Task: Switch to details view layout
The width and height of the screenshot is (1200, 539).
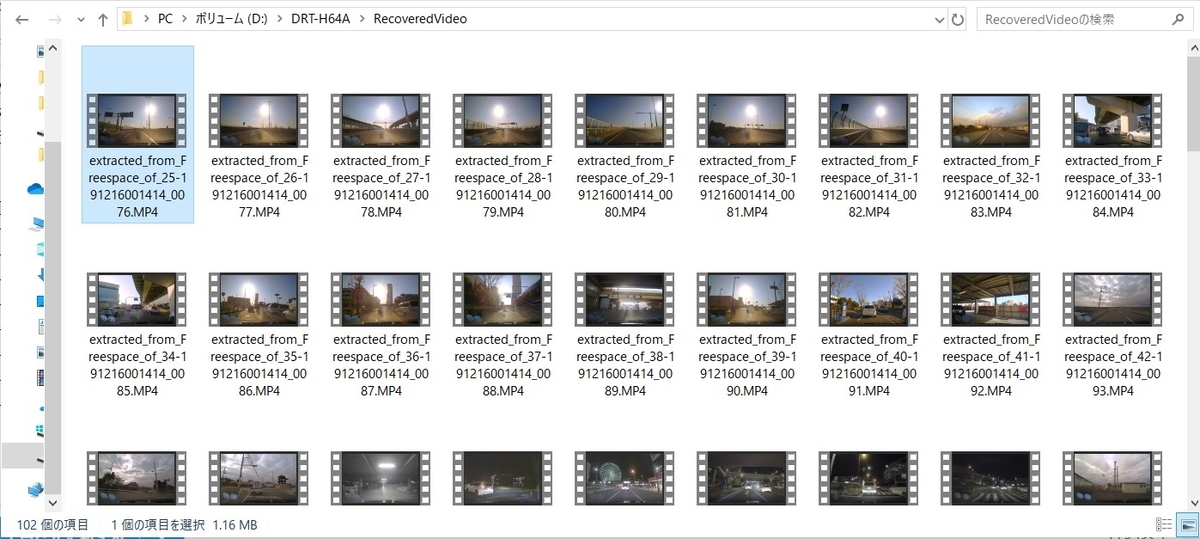Action: click(x=1164, y=524)
